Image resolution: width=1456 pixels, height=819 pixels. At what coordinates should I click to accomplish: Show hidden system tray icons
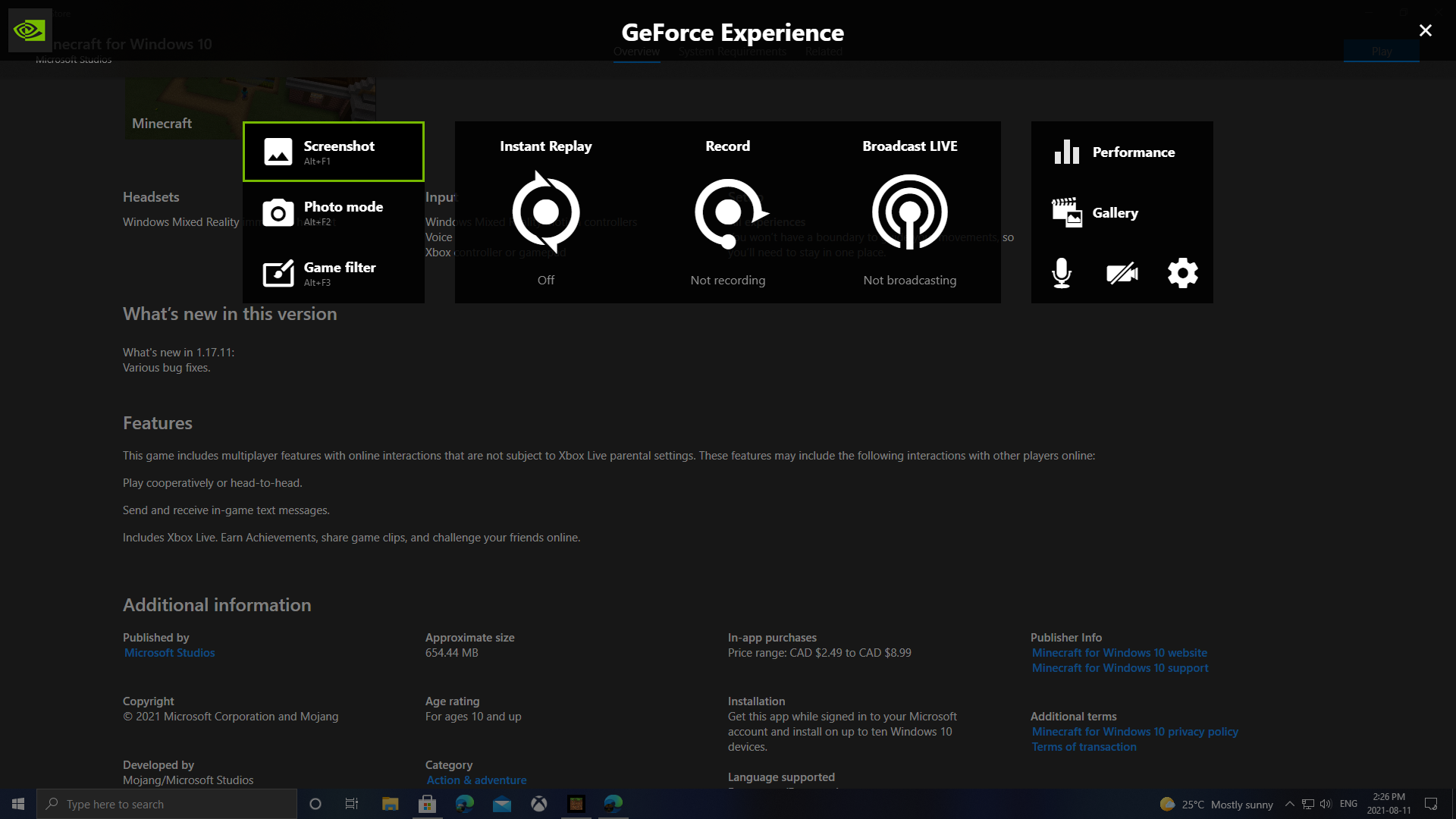tap(1289, 804)
